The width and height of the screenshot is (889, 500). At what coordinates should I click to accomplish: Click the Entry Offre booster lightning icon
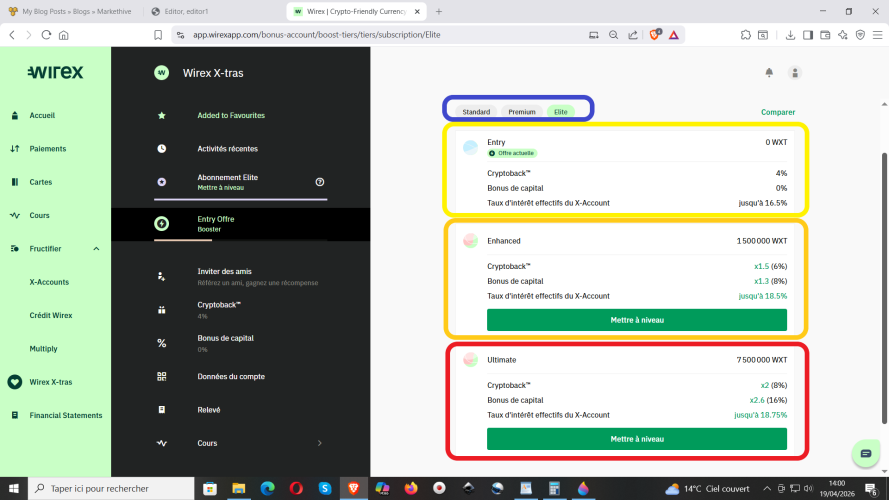(162, 223)
